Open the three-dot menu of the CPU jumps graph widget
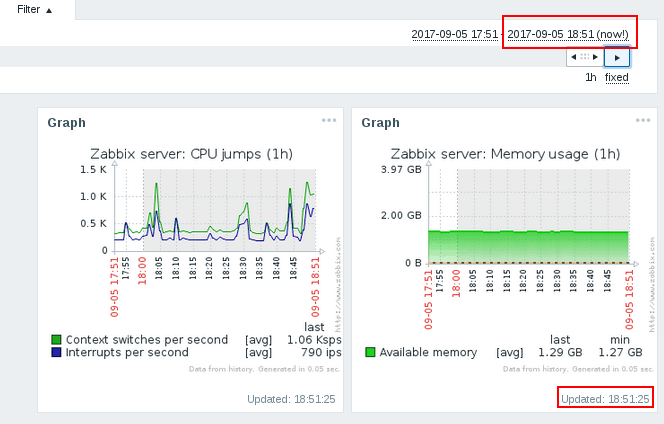 (329, 121)
